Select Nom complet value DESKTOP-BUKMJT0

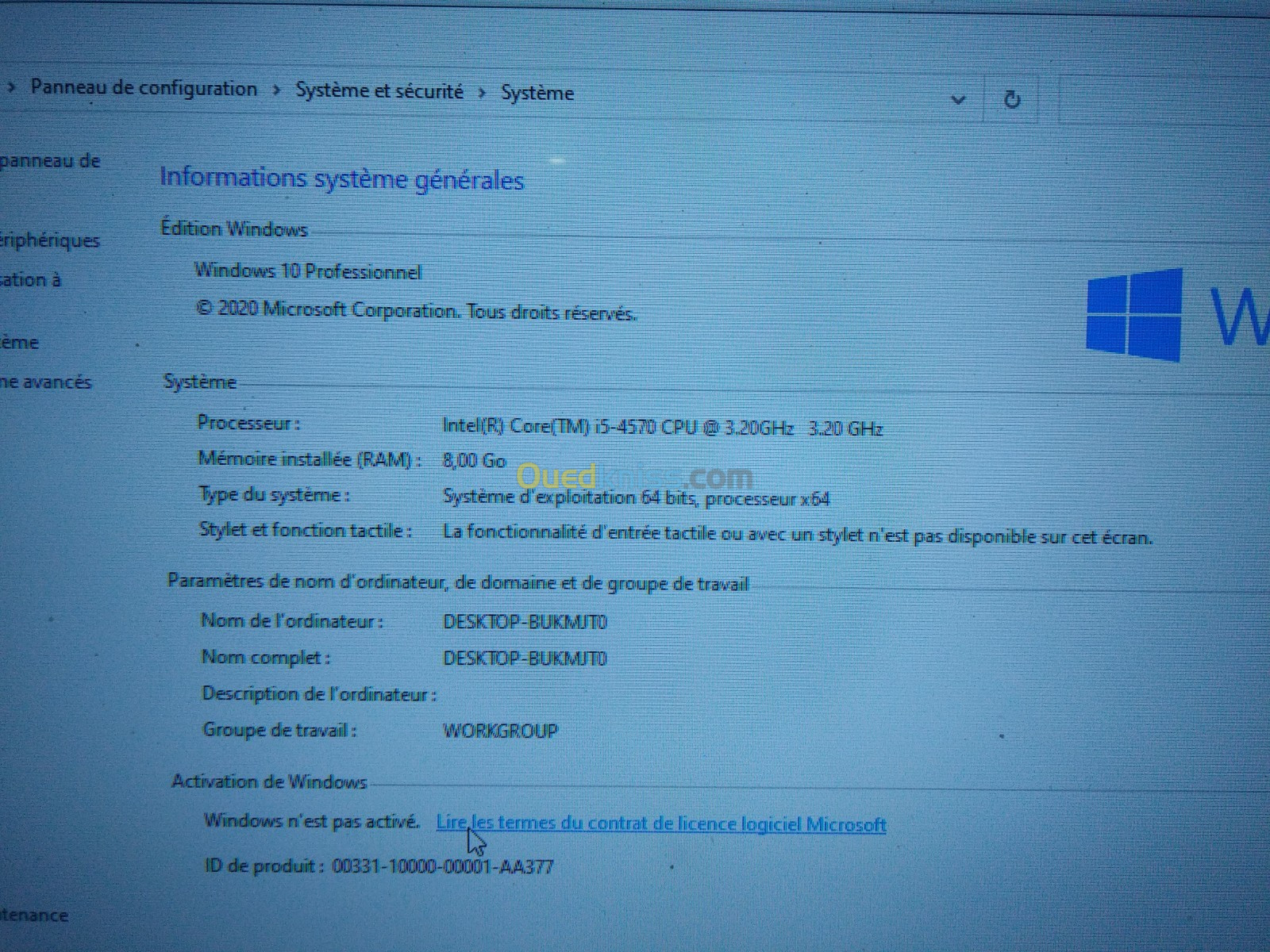click(525, 658)
